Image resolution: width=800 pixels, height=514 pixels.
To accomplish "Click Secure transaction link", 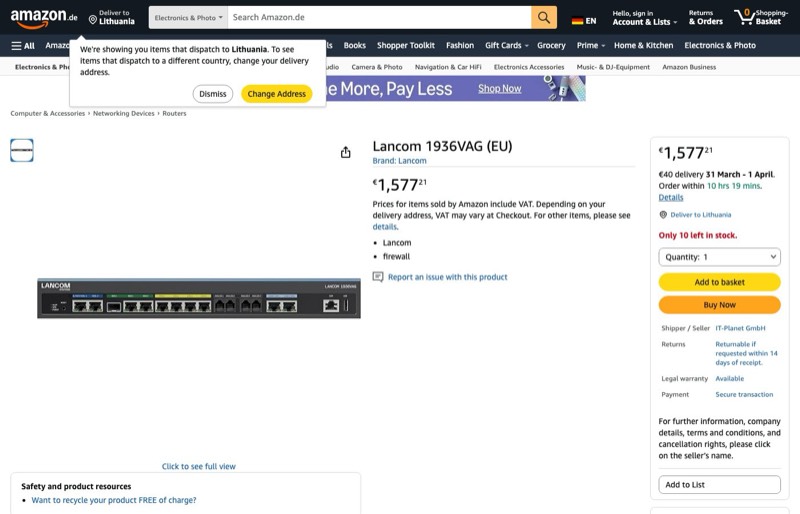I will [x=744, y=395].
